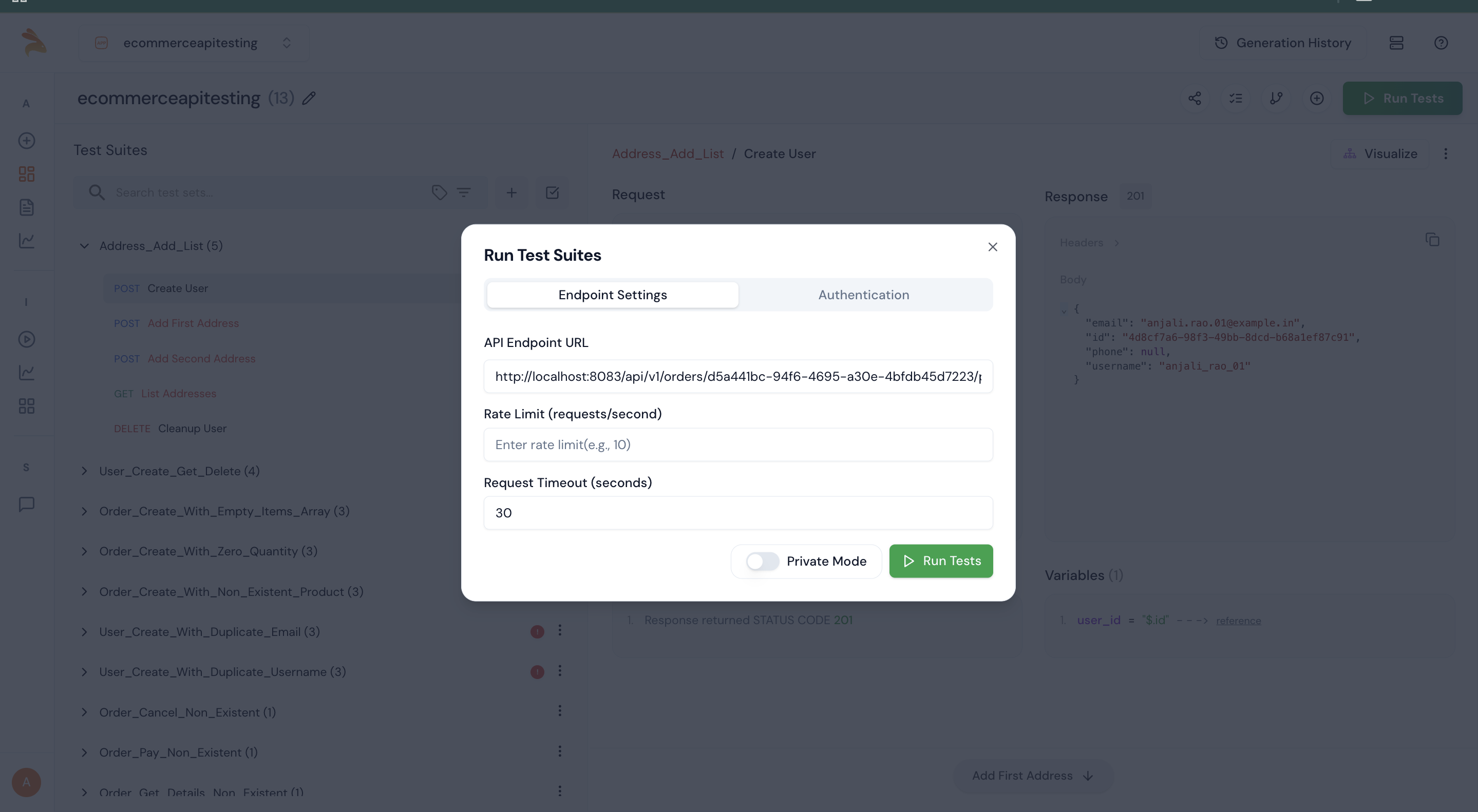Click the green Run Tests button in dialog

[x=940, y=561]
